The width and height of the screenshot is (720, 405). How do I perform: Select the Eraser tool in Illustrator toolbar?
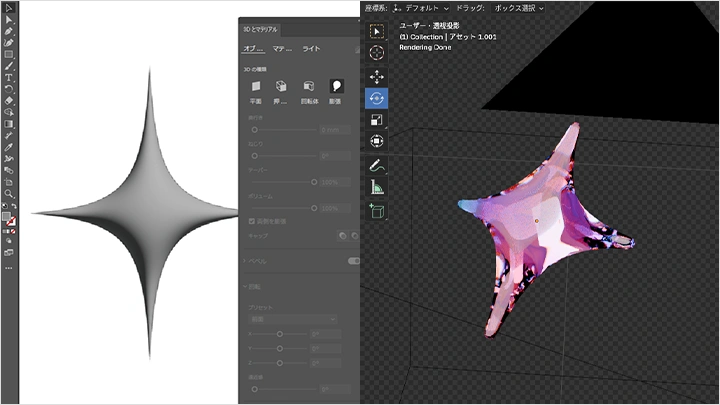point(9,101)
